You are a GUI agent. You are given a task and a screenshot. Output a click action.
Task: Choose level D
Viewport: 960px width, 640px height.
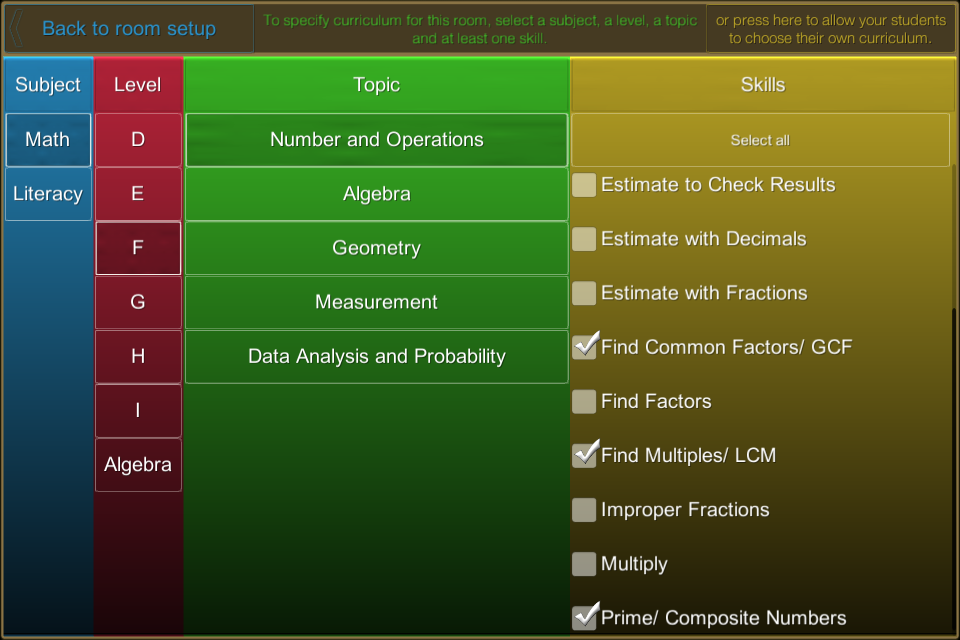click(x=138, y=140)
